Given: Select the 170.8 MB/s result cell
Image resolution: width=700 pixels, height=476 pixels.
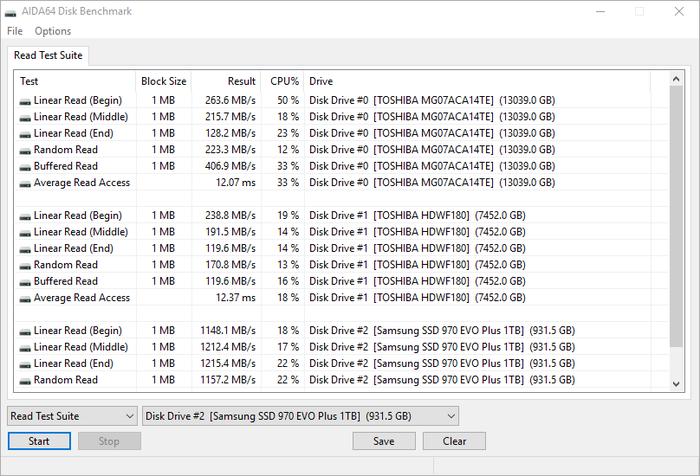Looking at the screenshot, I should point(230,265).
